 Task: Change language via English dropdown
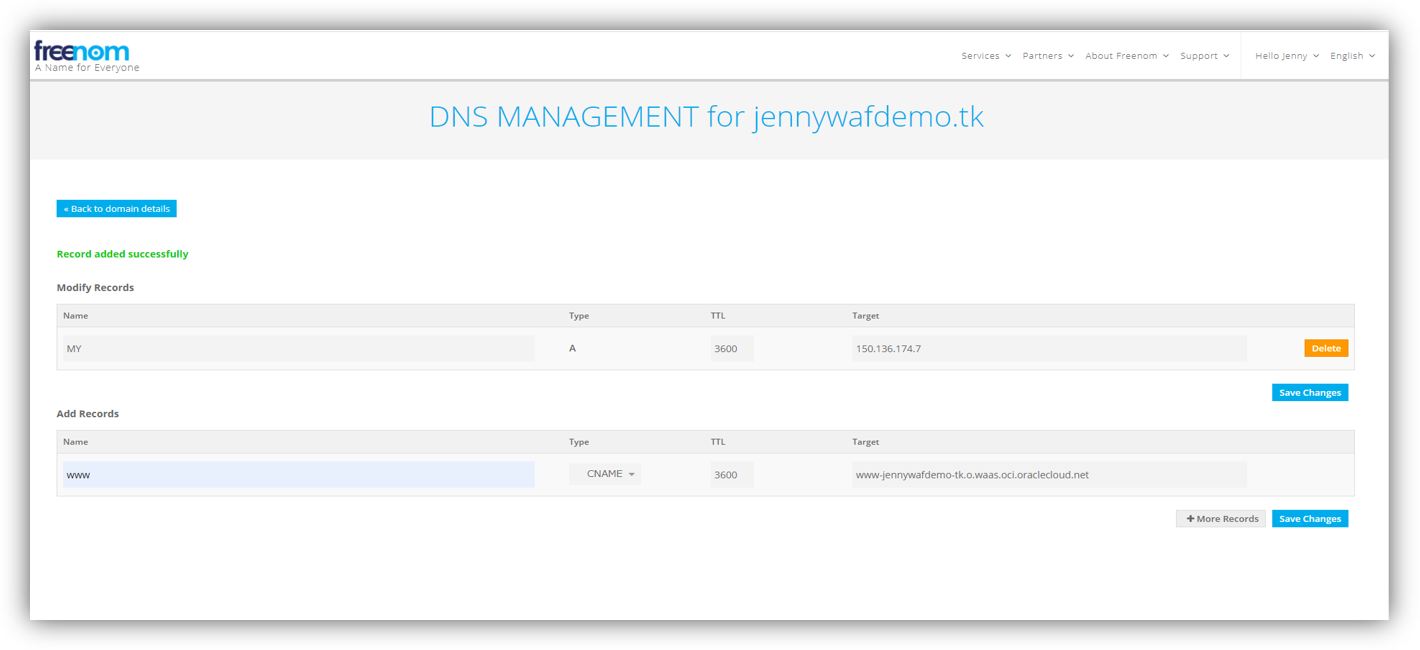click(1352, 56)
